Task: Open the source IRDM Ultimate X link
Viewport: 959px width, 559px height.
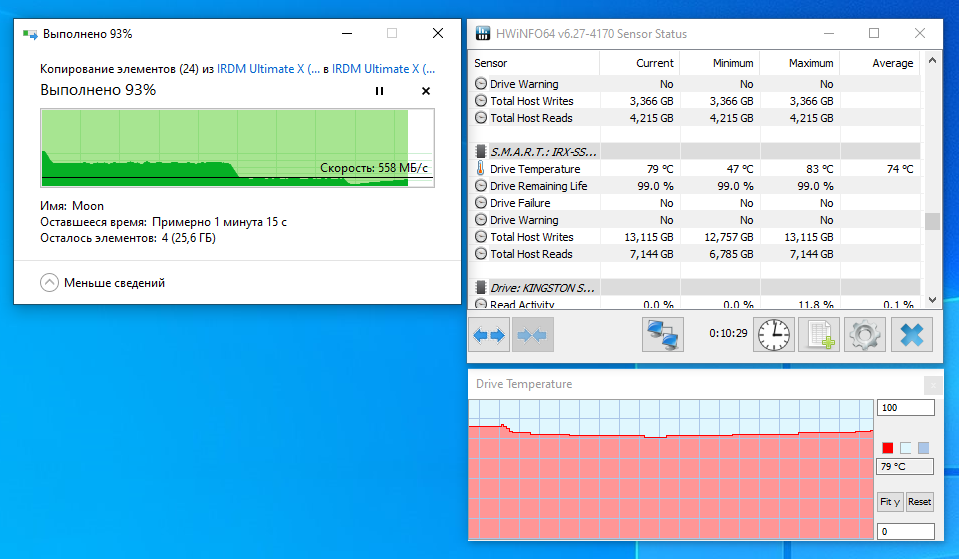Action: pyautogui.click(x=268, y=69)
